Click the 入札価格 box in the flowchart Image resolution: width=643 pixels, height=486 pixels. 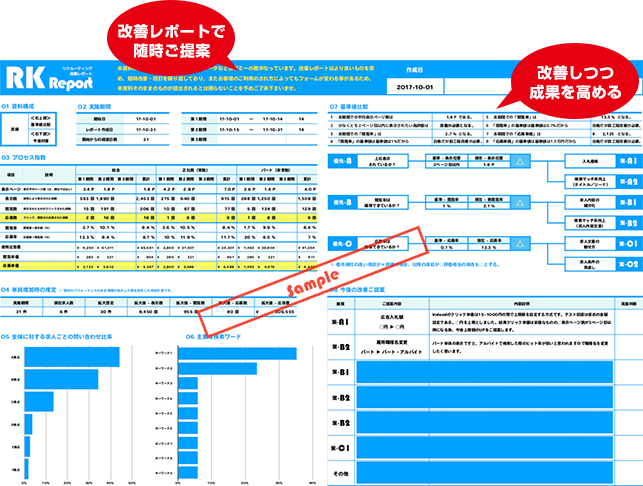591,161
